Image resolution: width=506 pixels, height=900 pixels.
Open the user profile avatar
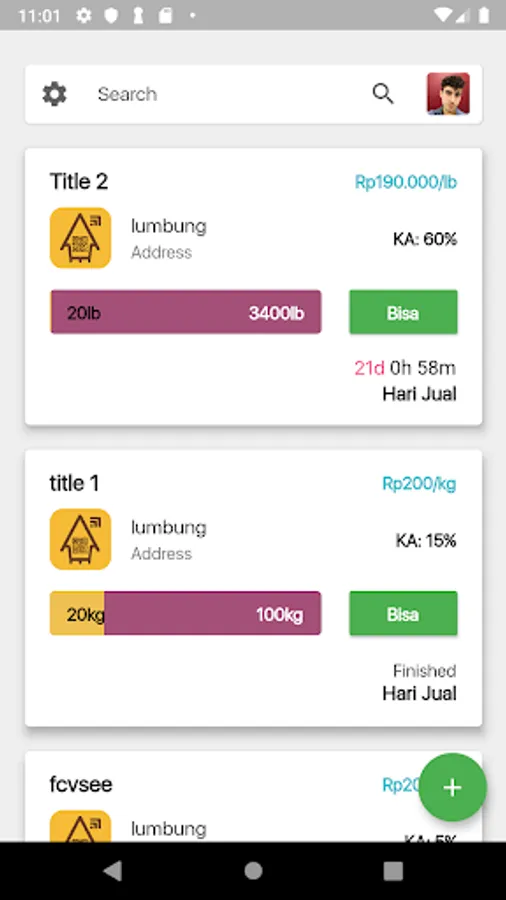click(448, 94)
